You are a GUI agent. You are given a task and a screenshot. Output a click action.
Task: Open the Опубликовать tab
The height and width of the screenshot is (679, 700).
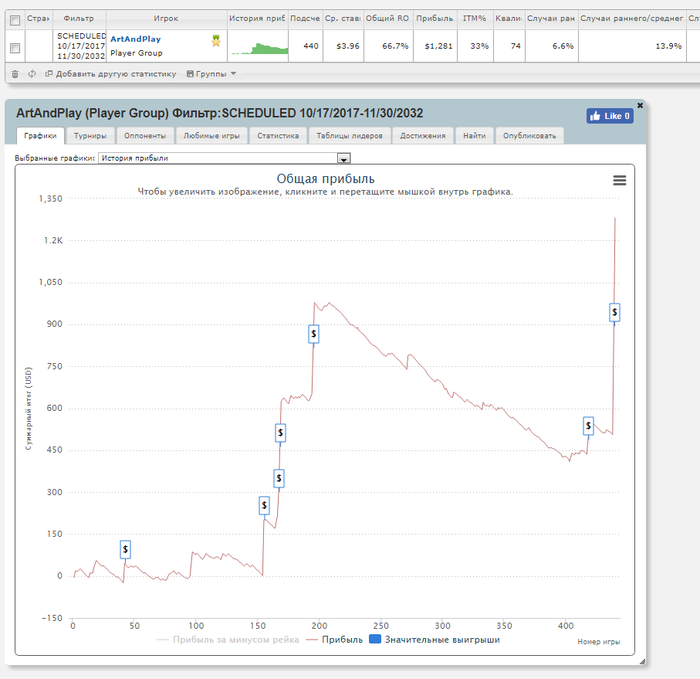529,136
